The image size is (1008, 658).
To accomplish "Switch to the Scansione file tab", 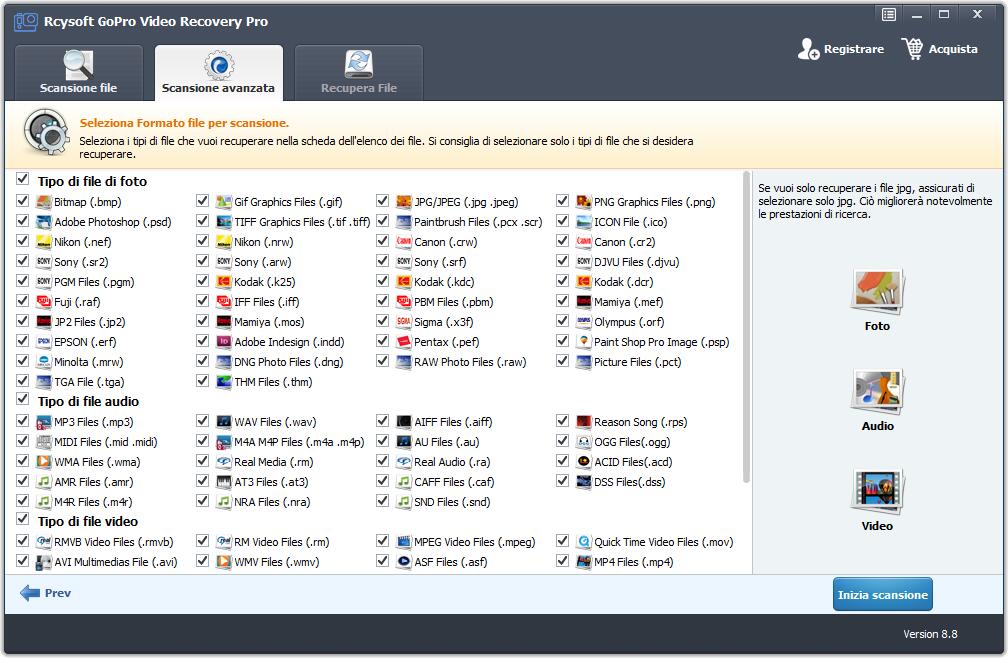I will tap(78, 73).
